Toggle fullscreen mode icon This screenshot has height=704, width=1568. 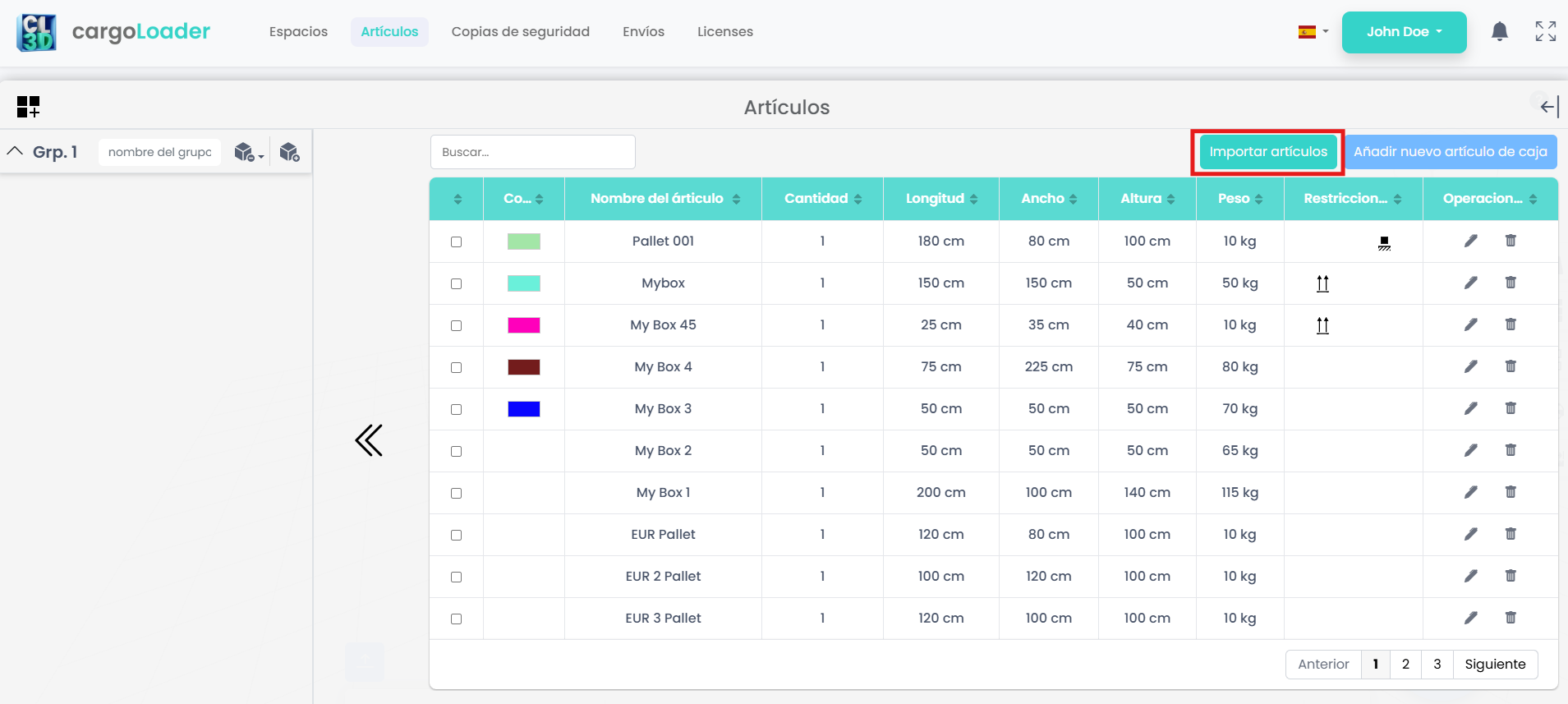pos(1545,32)
